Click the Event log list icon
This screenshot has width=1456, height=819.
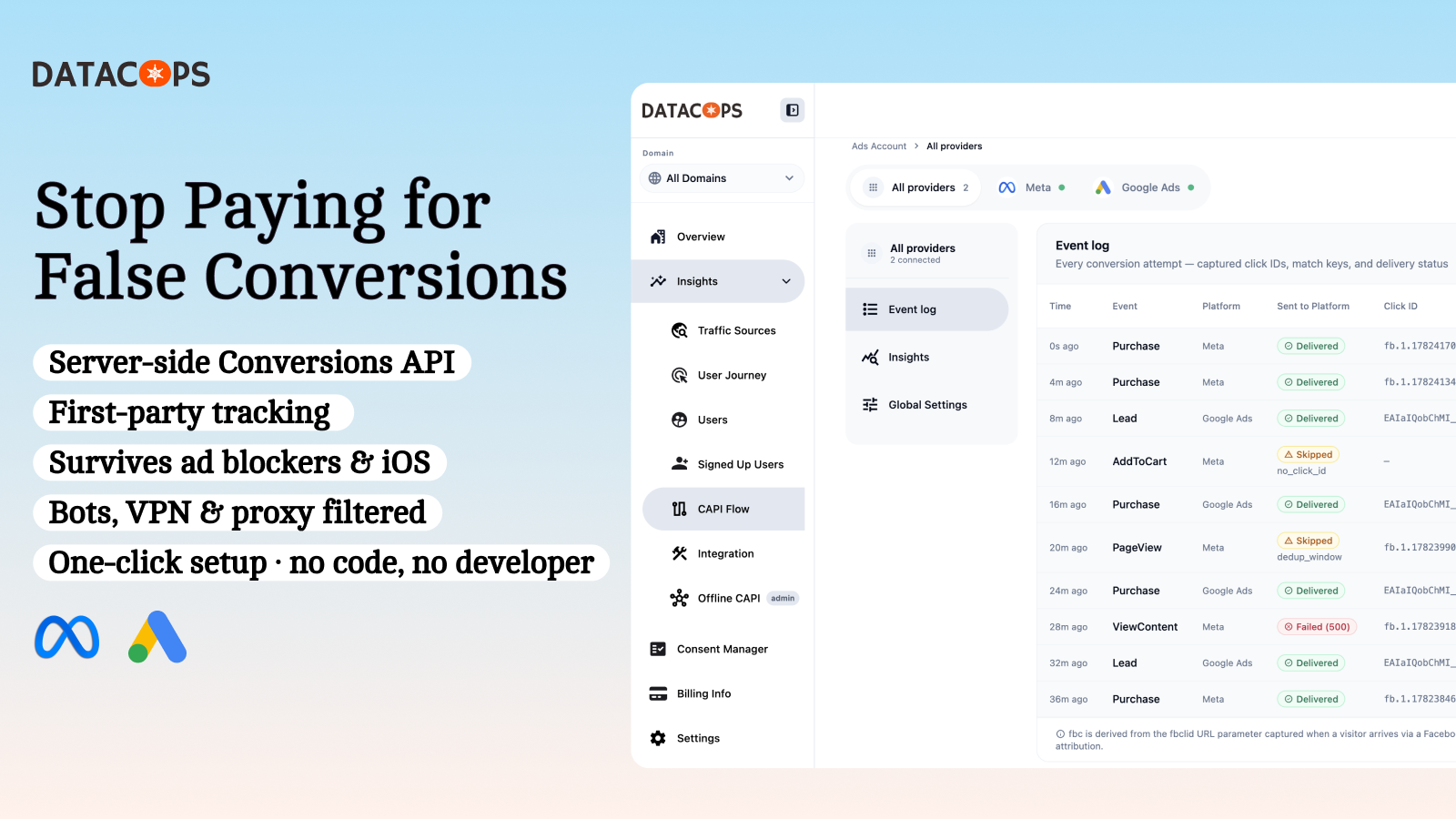tap(870, 309)
